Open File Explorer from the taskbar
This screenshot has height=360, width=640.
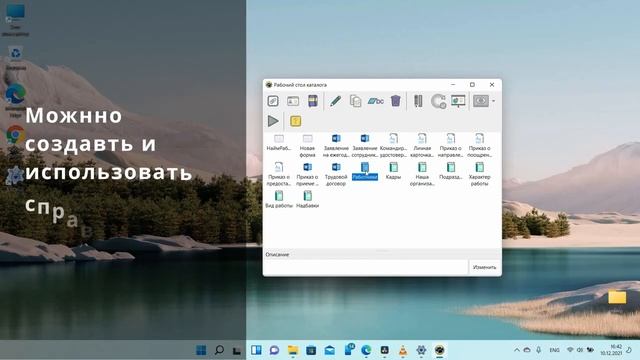click(293, 350)
